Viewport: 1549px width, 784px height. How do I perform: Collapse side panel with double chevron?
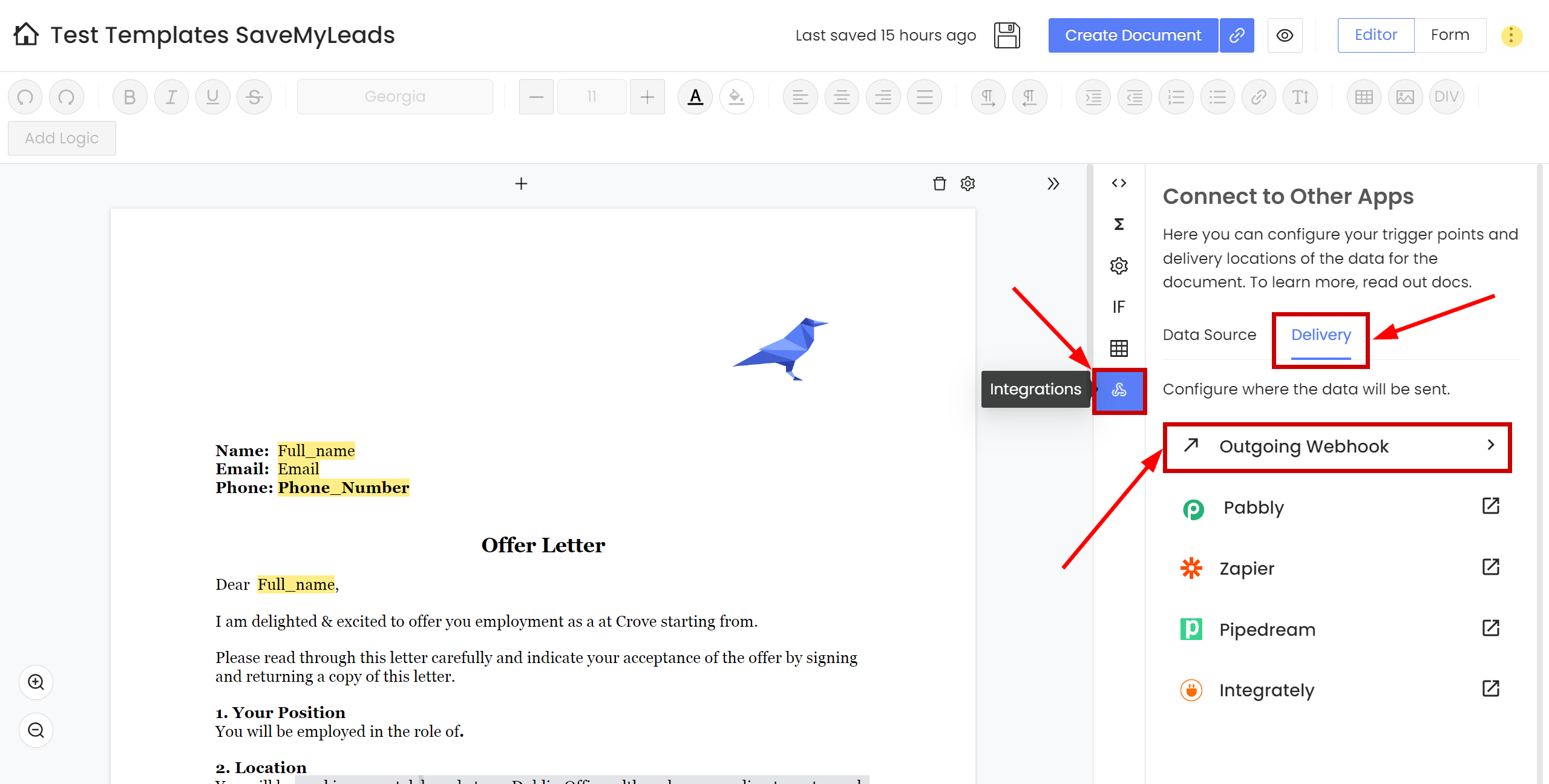coord(1053,183)
